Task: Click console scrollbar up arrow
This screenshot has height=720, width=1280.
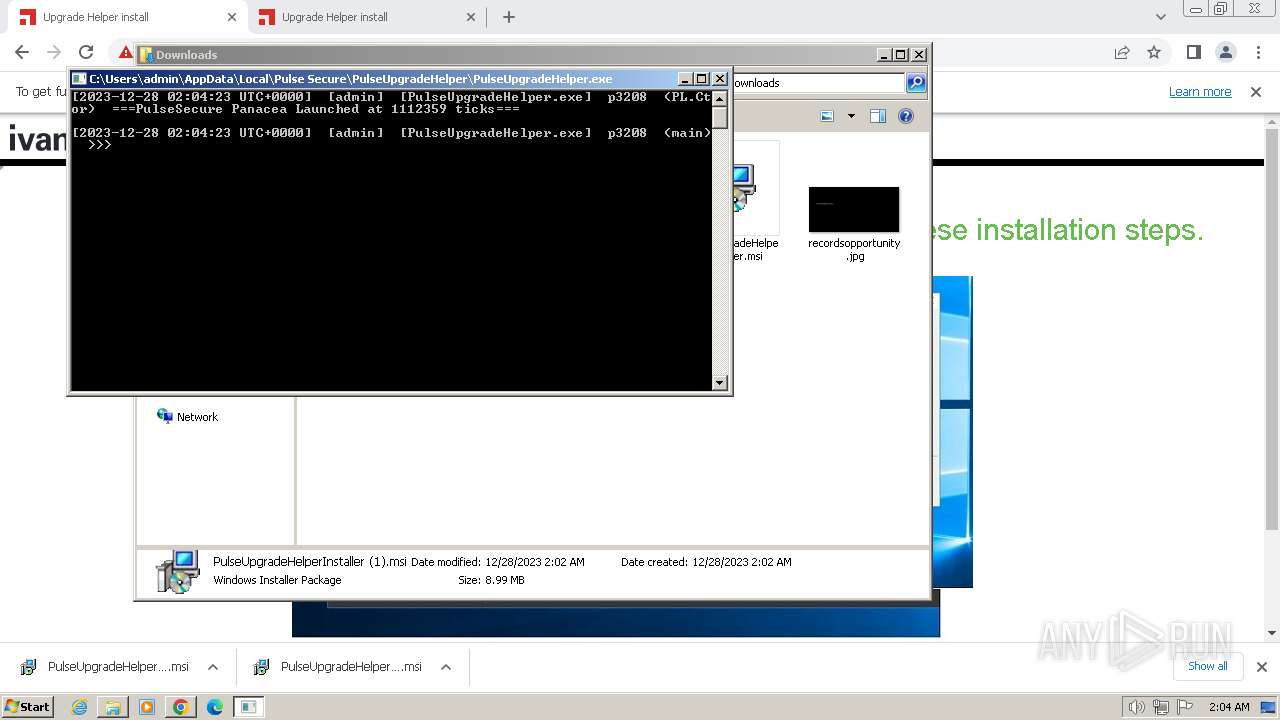Action: pos(719,97)
